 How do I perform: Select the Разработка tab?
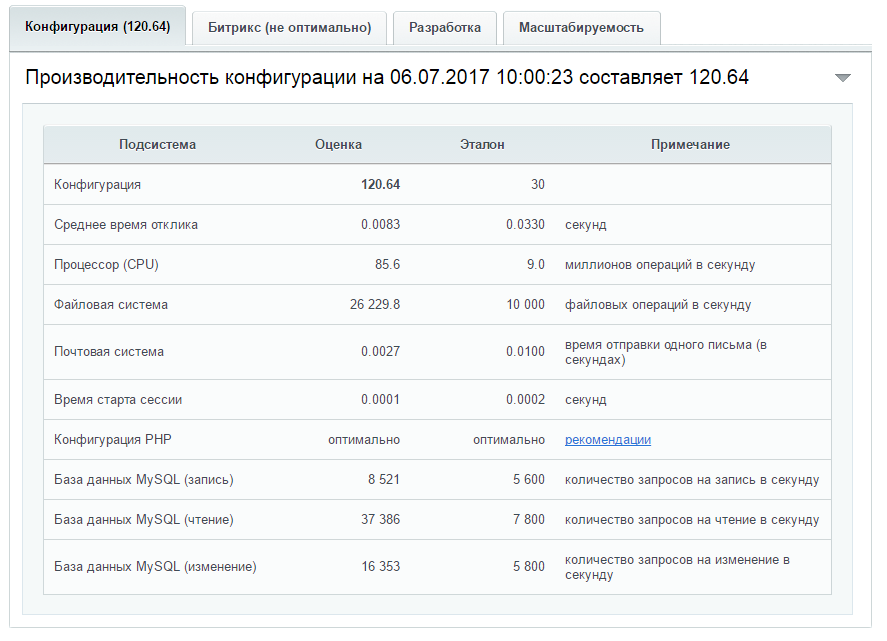coord(444,28)
